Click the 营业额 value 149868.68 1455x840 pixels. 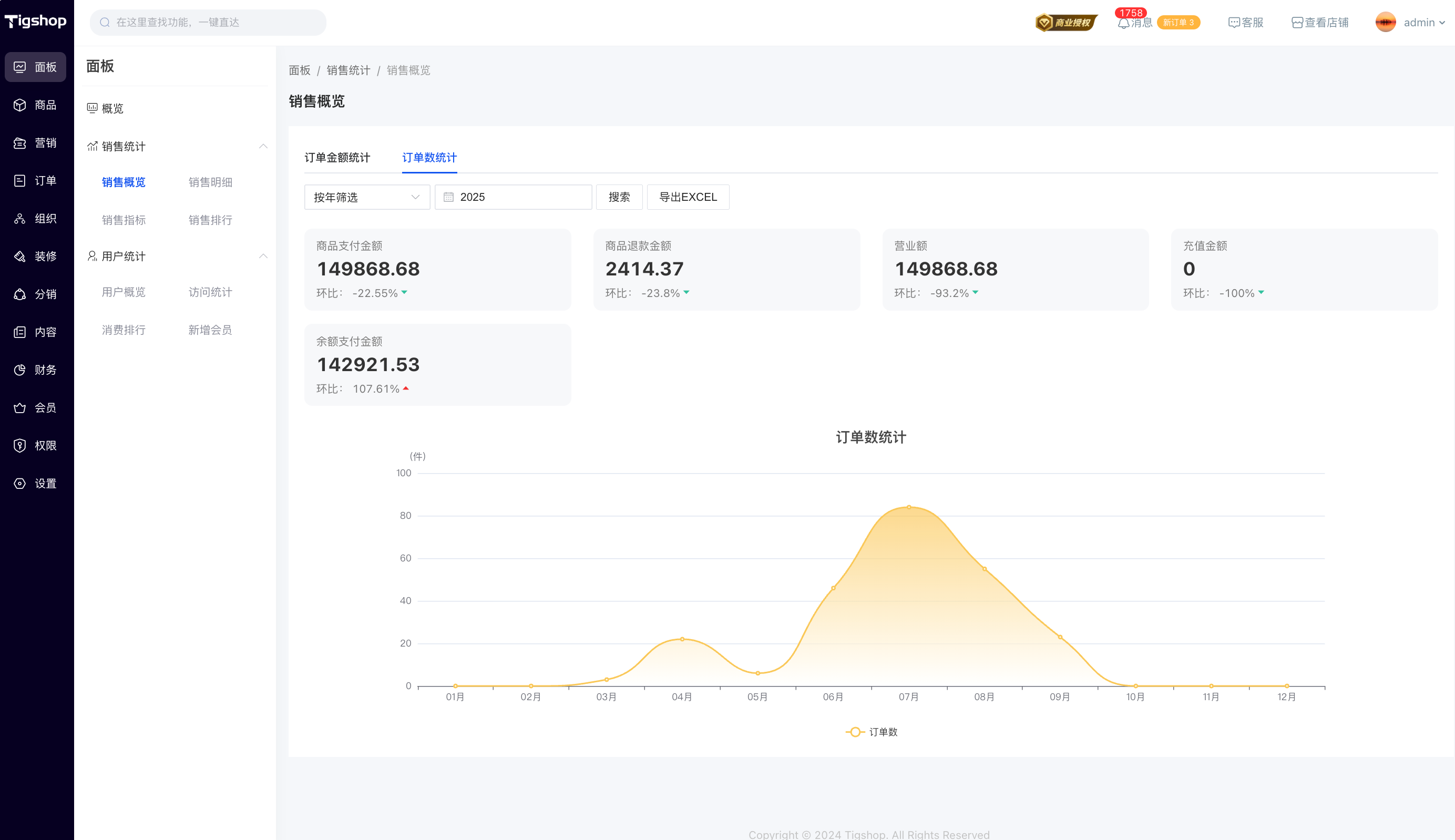point(946,269)
